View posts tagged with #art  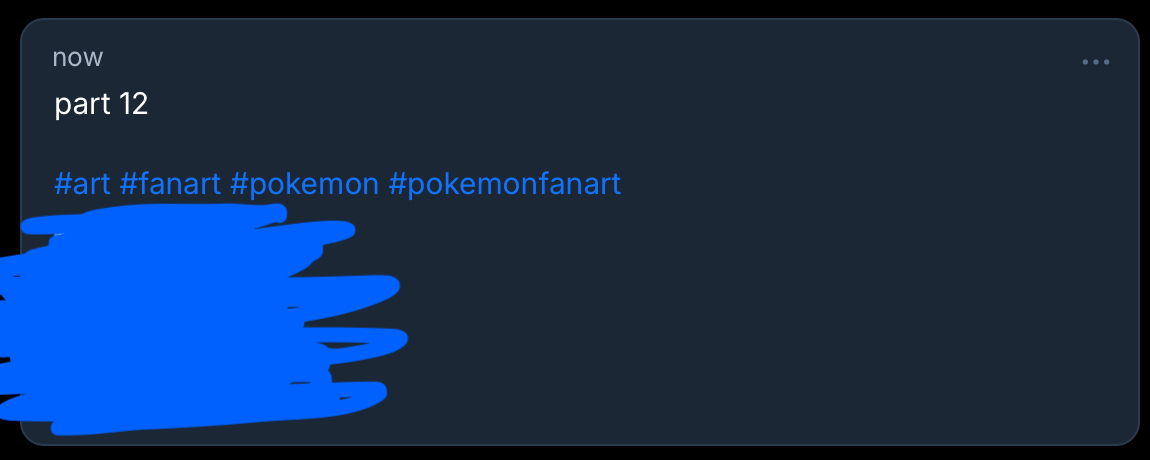click(x=82, y=184)
